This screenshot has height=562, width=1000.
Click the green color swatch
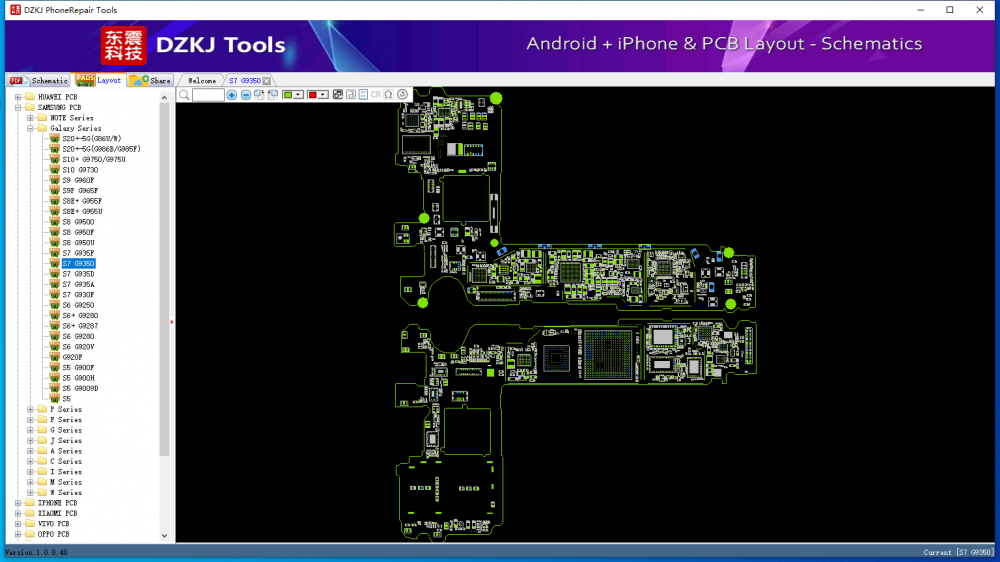[x=288, y=95]
